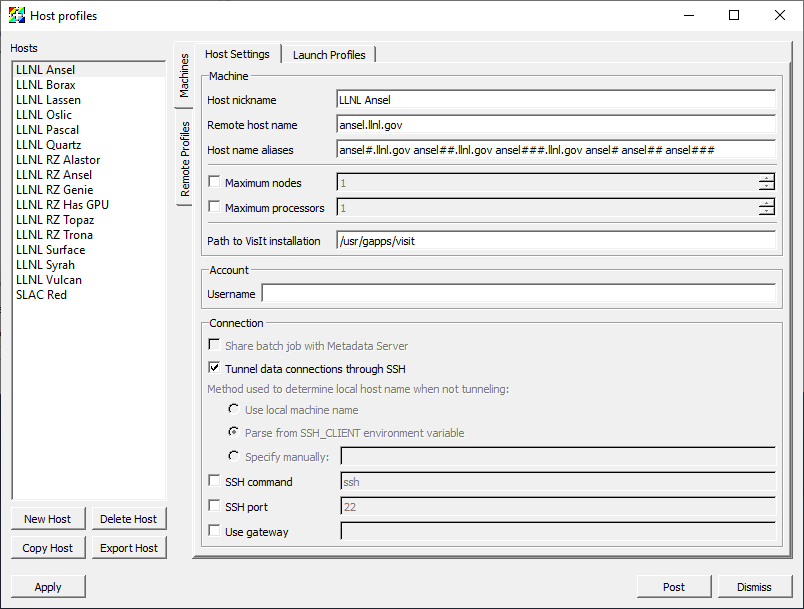This screenshot has width=804, height=609.
Task: Click the Remote host name field
Action: pyautogui.click(x=556, y=125)
